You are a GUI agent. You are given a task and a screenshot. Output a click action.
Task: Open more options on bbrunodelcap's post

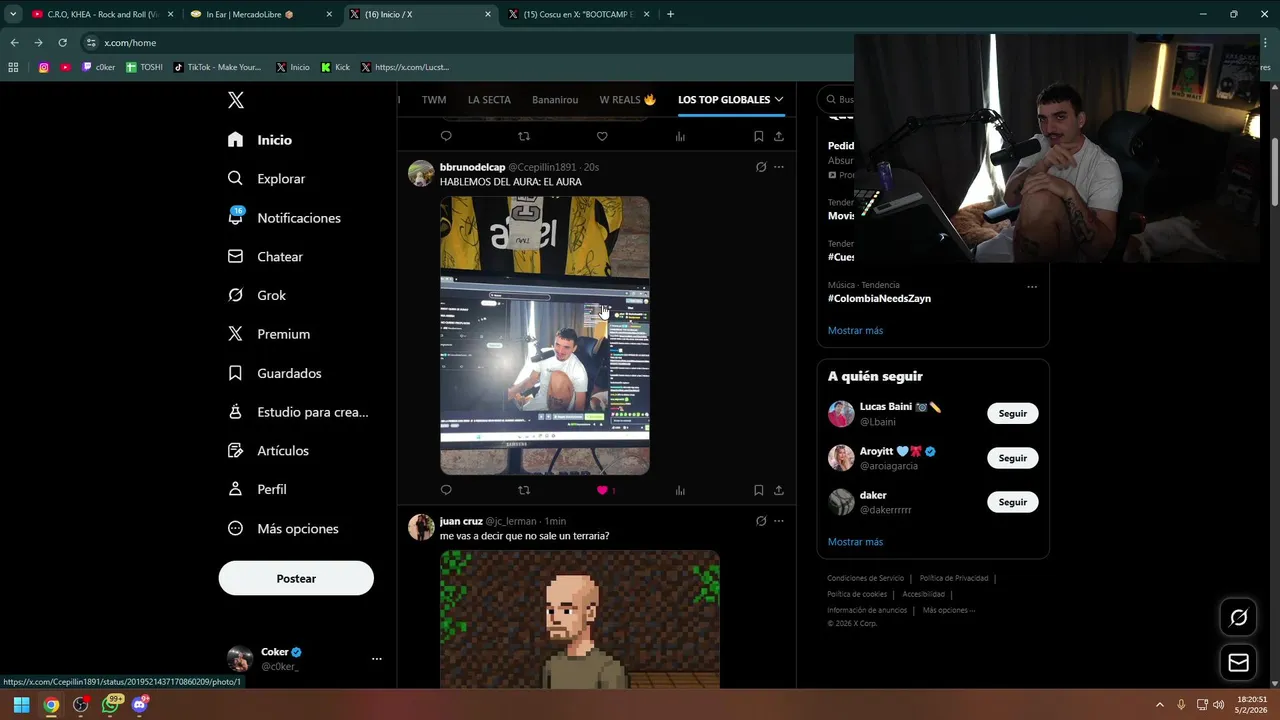tap(779, 167)
